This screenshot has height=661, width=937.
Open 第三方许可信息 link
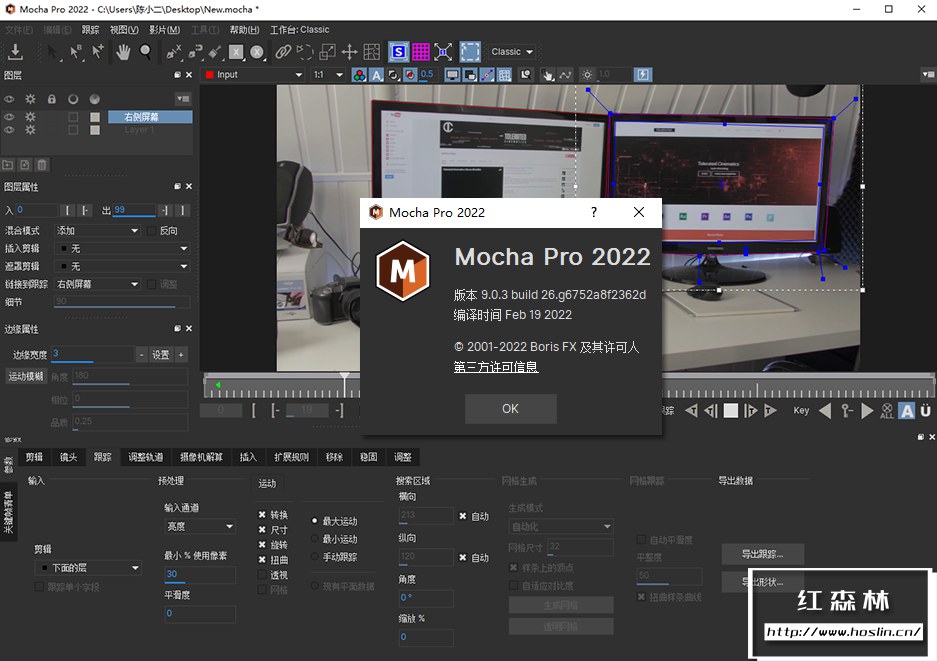point(496,367)
